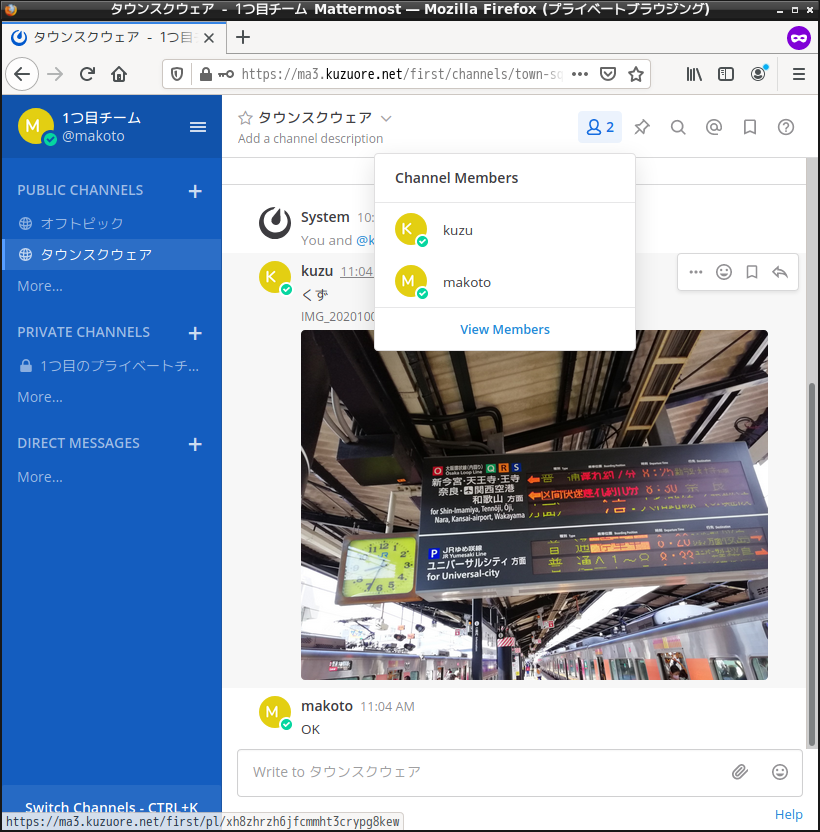Screen dimensions: 820x832
Task: Select オフトピック channel in sidebar
Action: pos(82,223)
